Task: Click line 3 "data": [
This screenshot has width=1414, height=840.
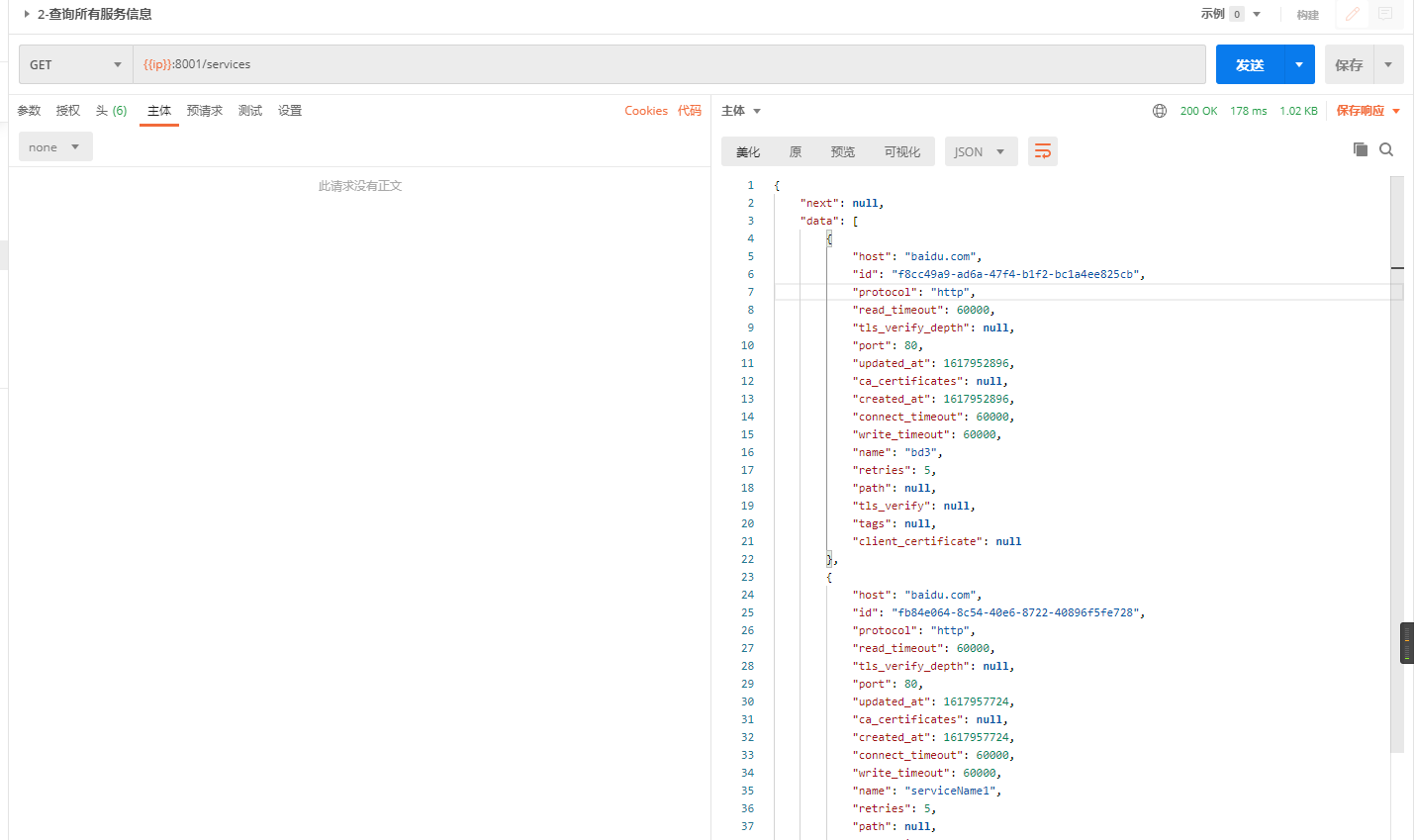Action: click(829, 221)
